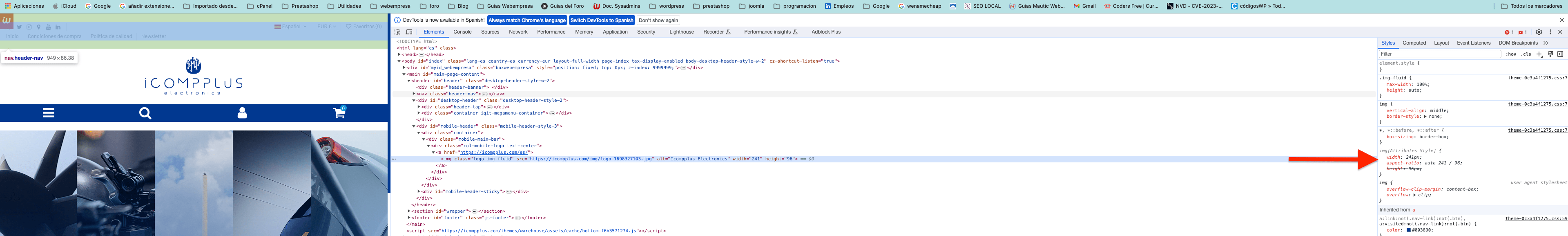Open the Application tab
The width and height of the screenshot is (1568, 236).
(x=615, y=32)
